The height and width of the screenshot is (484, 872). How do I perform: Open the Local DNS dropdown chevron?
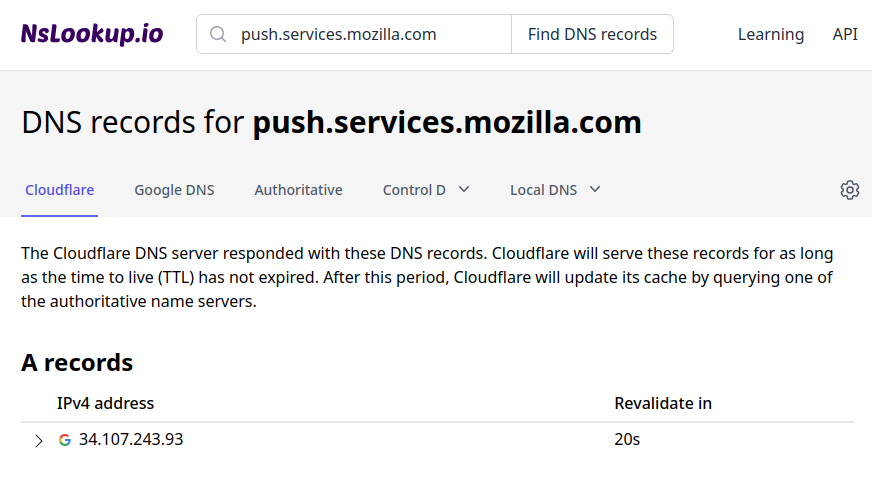[x=595, y=189]
